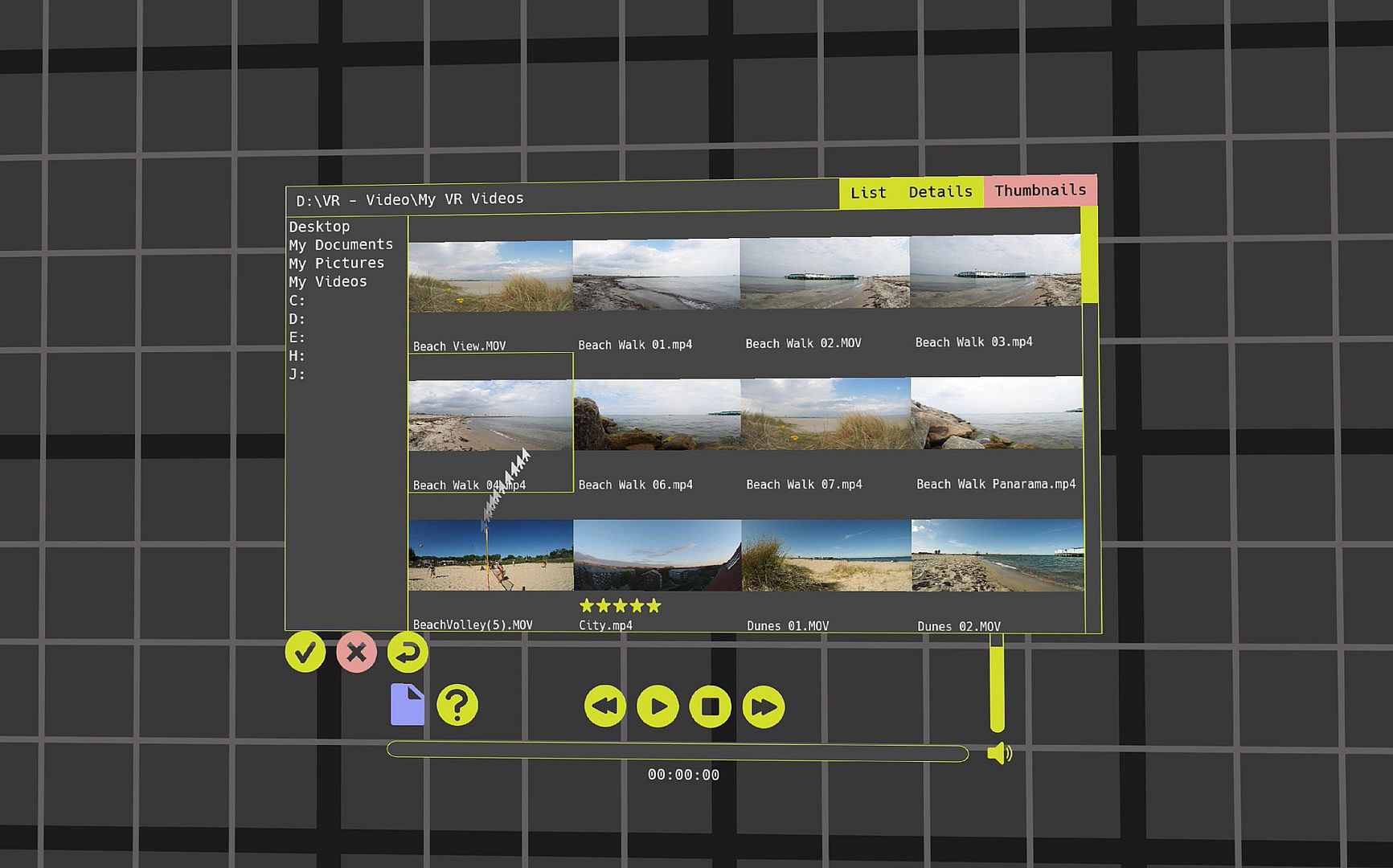1393x868 pixels.
Task: Mute audio using the speaker icon
Action: [999, 753]
